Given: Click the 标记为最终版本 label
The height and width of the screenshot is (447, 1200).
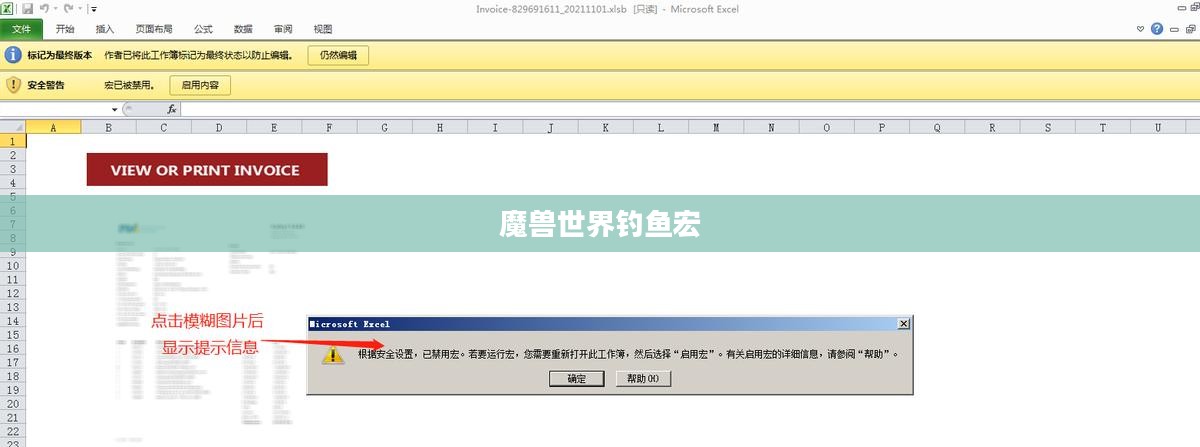Looking at the screenshot, I should [60, 56].
